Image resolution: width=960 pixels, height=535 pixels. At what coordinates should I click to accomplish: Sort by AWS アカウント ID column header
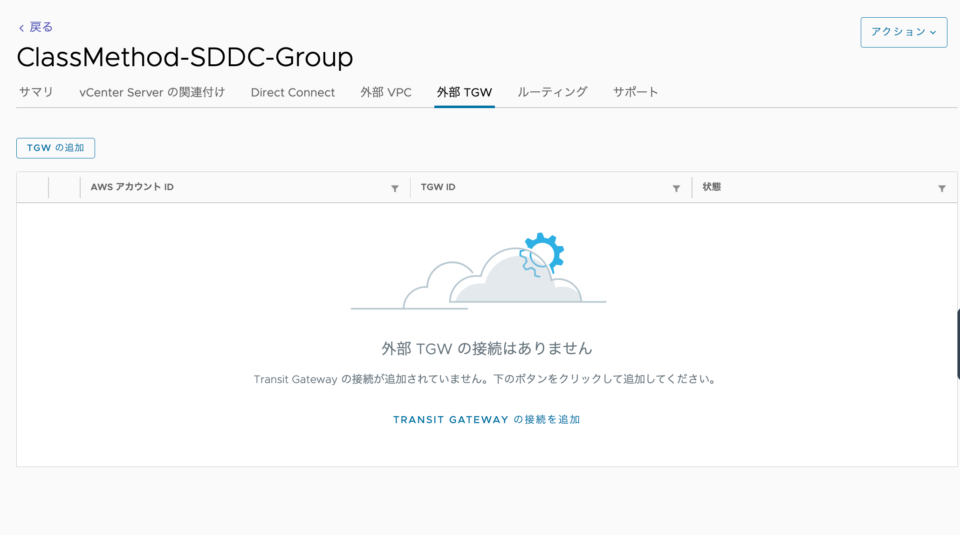click(x=132, y=187)
